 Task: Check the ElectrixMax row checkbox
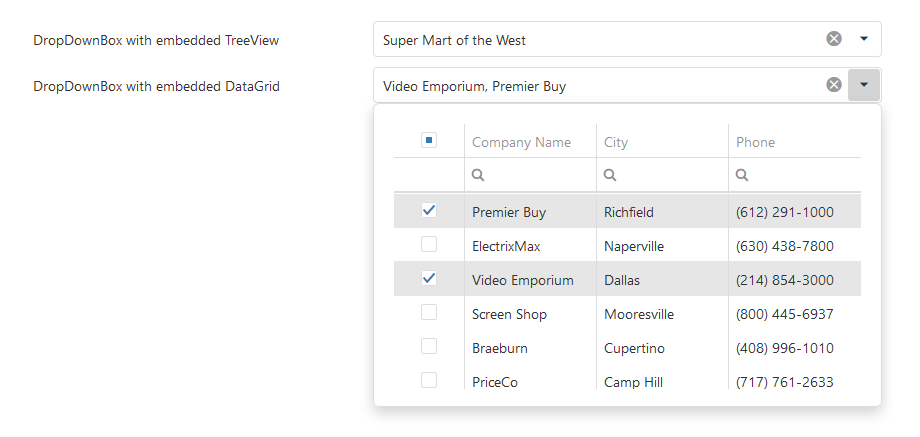[429, 245]
